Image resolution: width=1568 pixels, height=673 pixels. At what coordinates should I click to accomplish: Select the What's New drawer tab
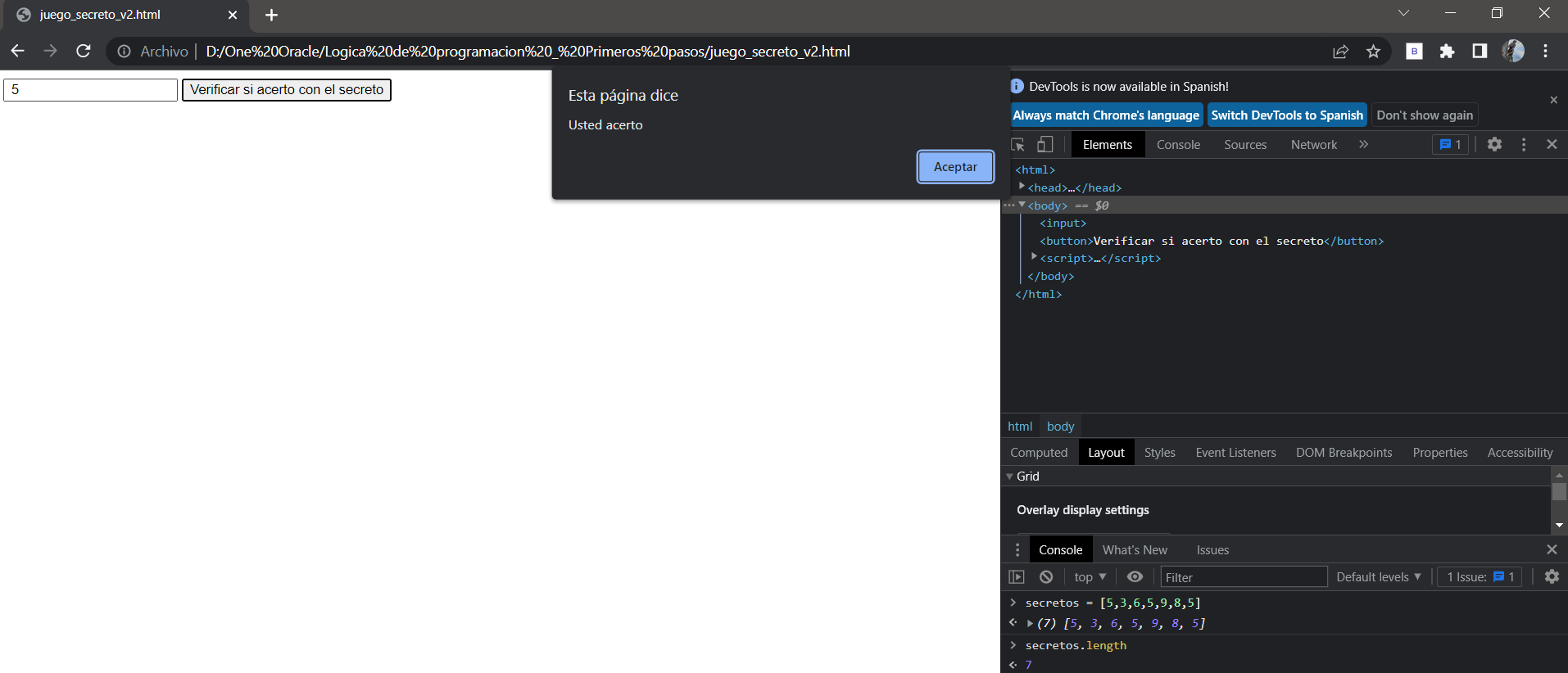point(1135,549)
